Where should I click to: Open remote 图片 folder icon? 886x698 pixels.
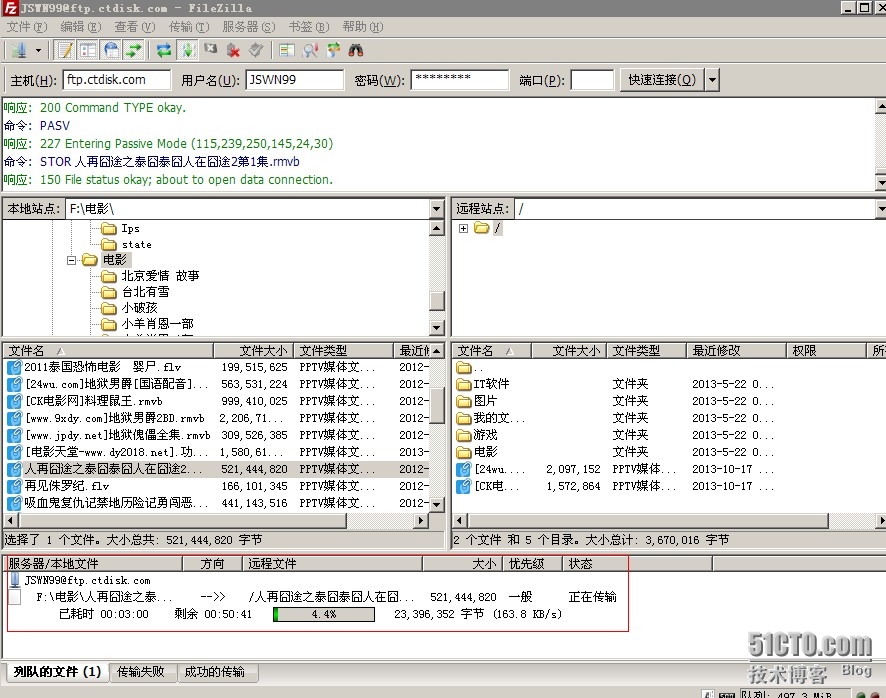(464, 401)
